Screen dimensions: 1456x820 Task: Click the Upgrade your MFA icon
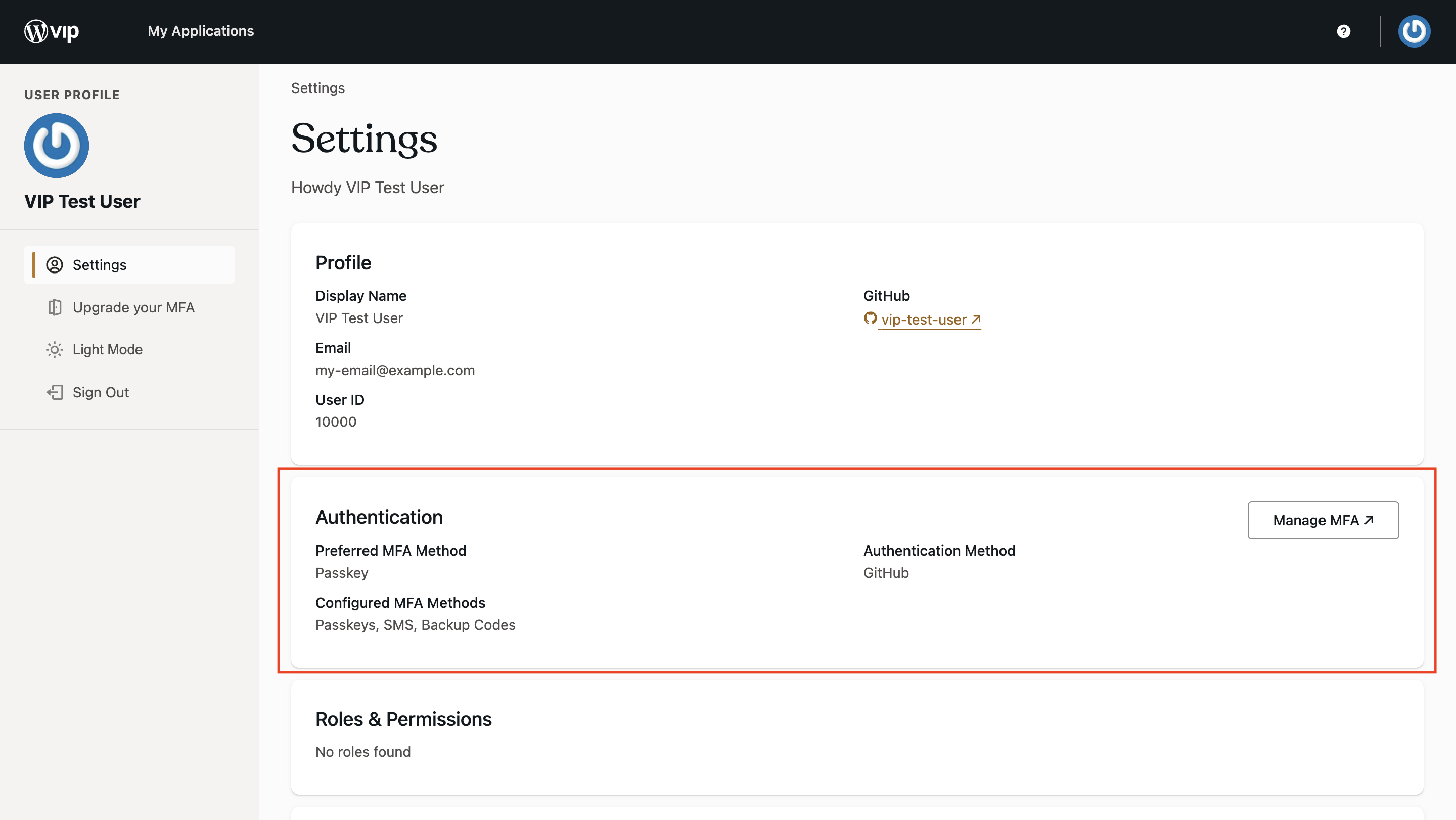pyautogui.click(x=54, y=307)
